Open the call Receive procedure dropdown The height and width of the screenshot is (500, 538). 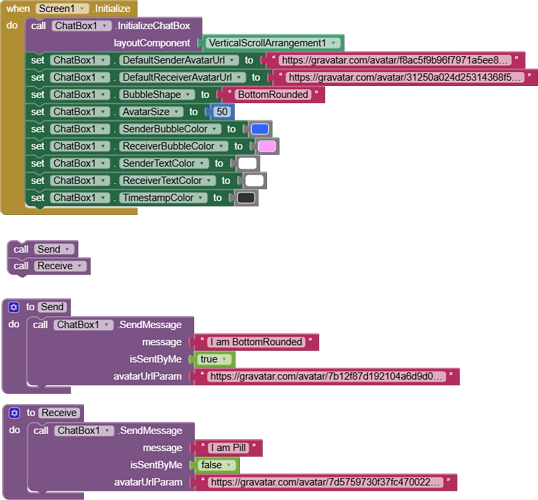[x=60, y=266]
